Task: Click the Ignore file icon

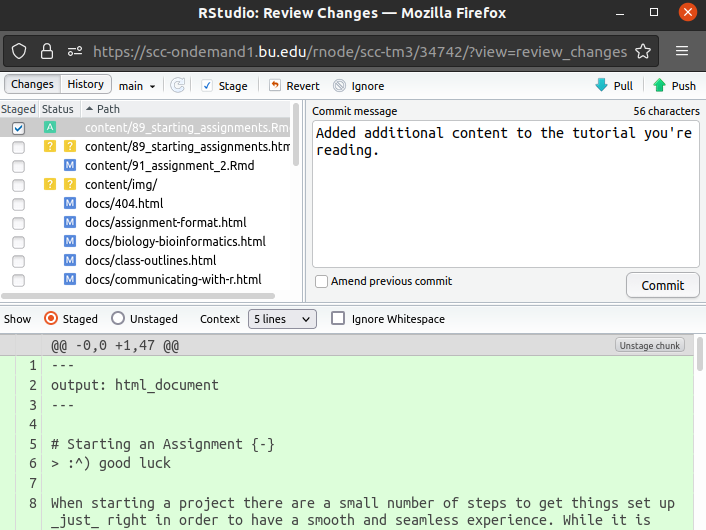Action: pos(340,86)
